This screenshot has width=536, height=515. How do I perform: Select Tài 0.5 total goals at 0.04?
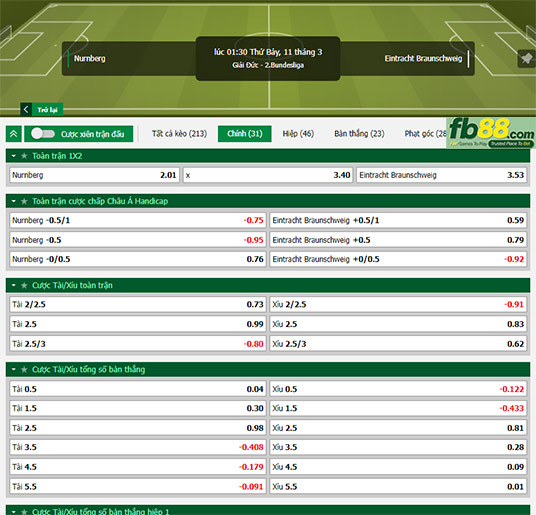[138, 389]
